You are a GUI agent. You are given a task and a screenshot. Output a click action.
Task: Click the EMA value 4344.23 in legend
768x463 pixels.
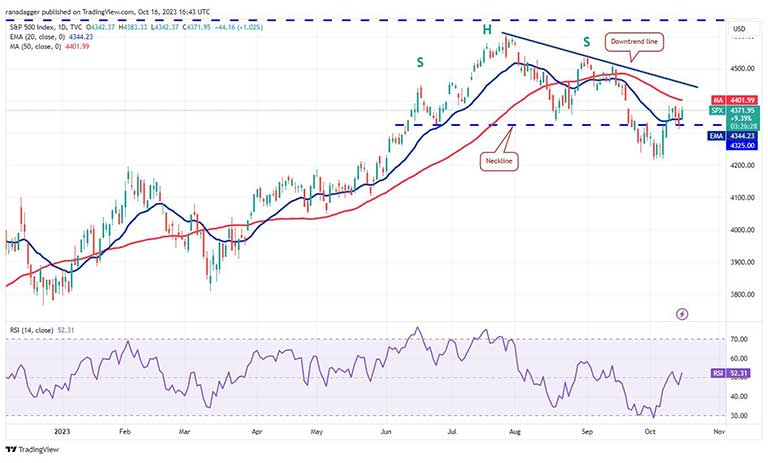point(81,37)
